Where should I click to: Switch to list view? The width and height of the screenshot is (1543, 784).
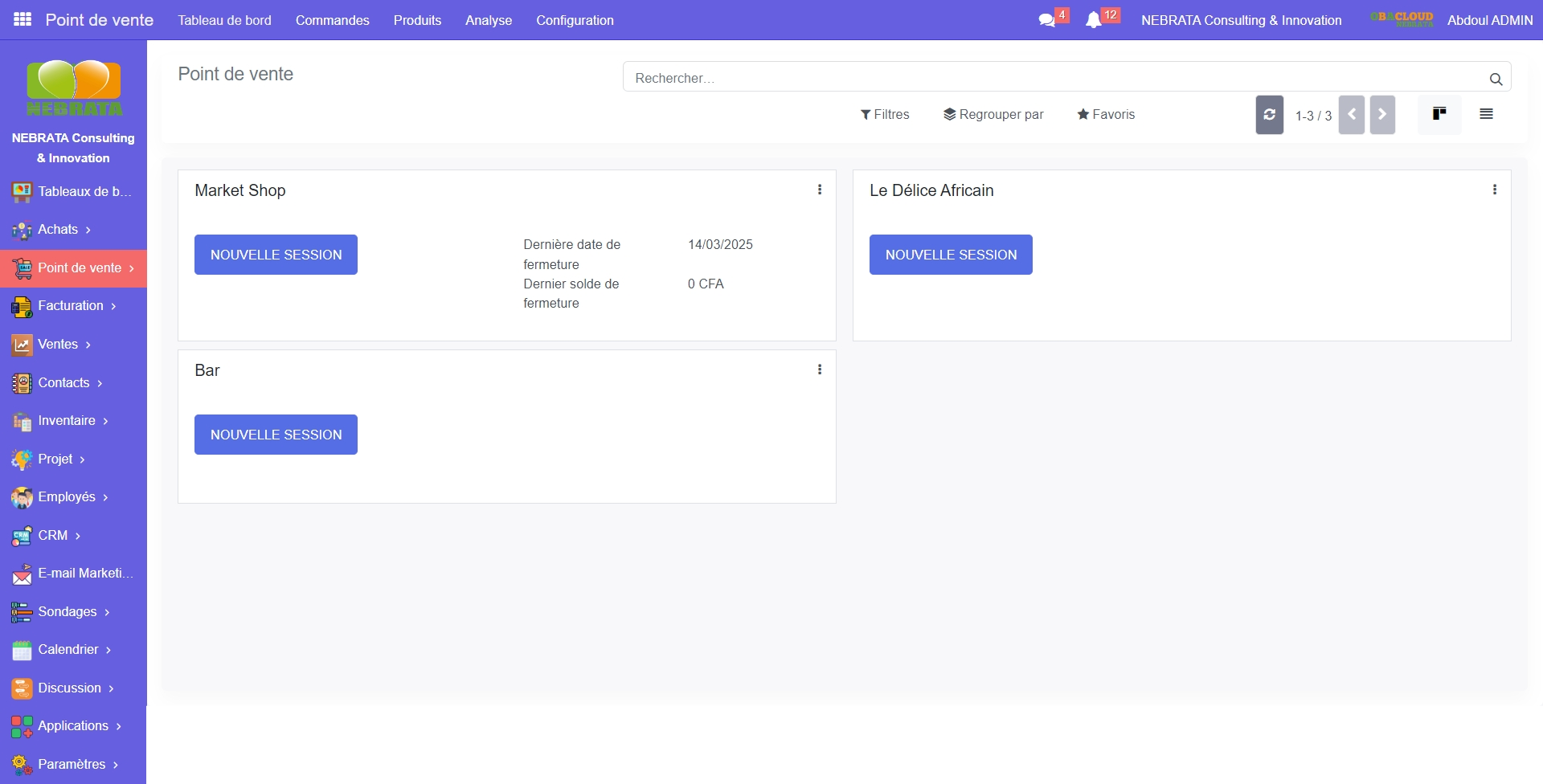pyautogui.click(x=1486, y=114)
